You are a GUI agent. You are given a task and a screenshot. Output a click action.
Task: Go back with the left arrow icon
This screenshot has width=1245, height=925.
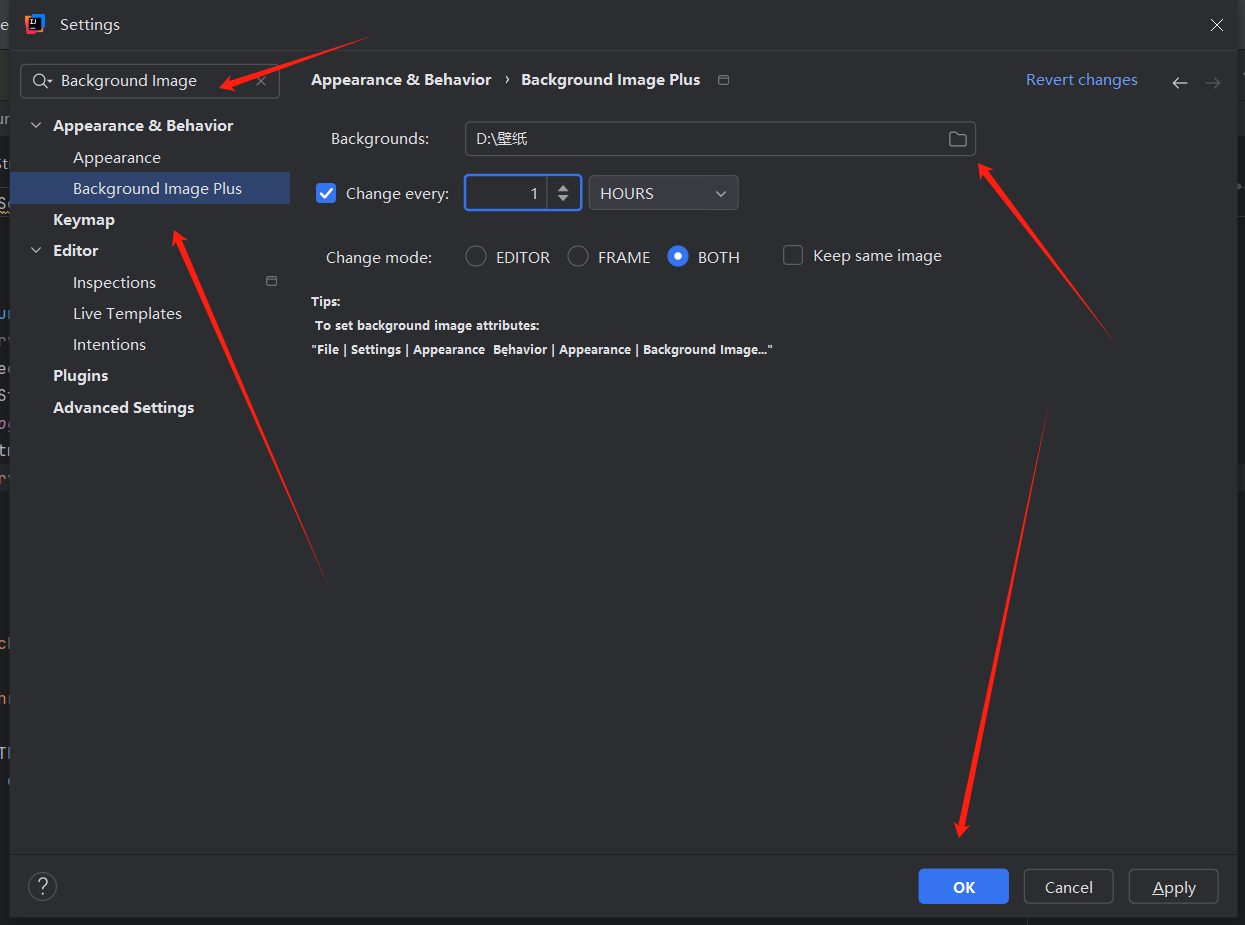[x=1180, y=83]
